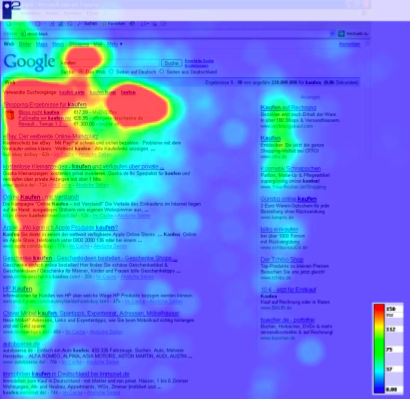Image resolution: width=410 pixels, height=399 pixels.
Task: Select the Seiten aus Deutschland radio button
Action: pyautogui.click(x=162, y=72)
